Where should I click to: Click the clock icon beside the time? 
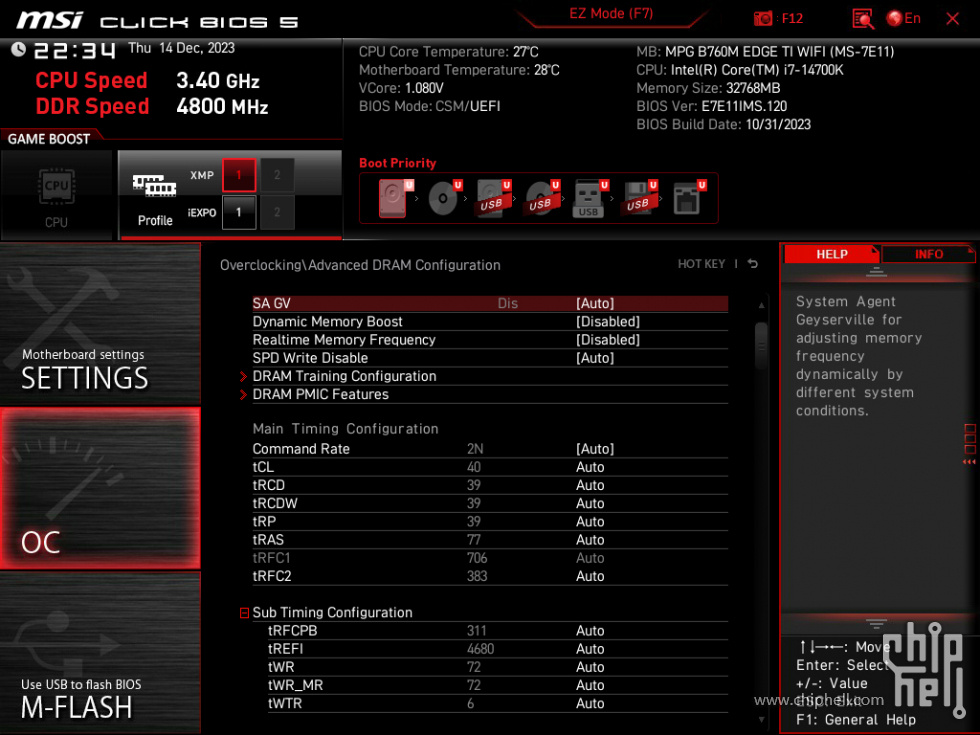18,49
